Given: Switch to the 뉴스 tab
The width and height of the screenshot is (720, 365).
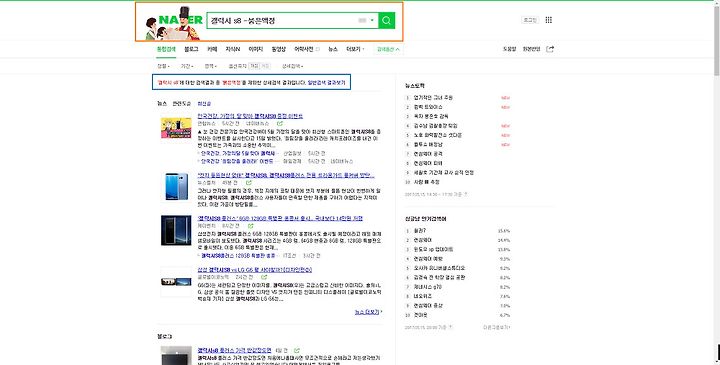Looking at the screenshot, I should pyautogui.click(x=333, y=49).
